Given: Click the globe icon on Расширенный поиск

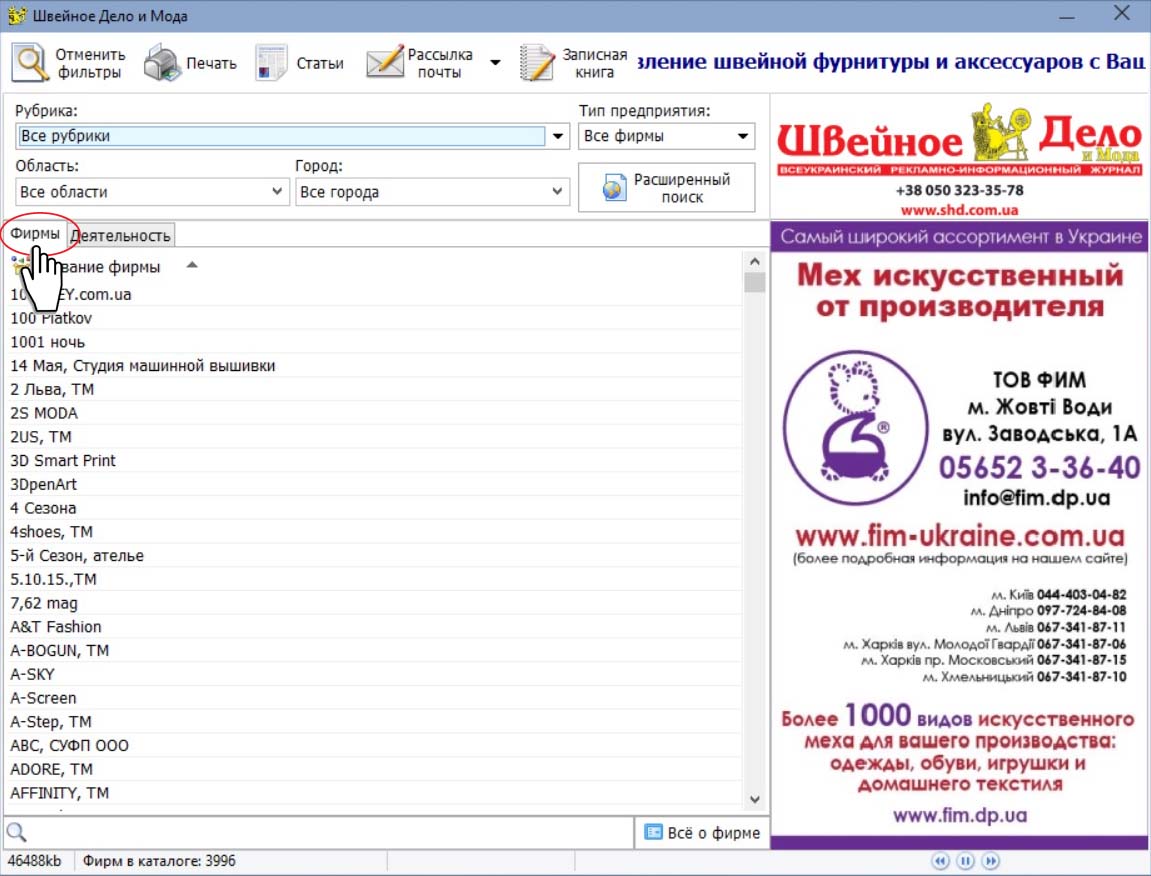Looking at the screenshot, I should tap(614, 188).
